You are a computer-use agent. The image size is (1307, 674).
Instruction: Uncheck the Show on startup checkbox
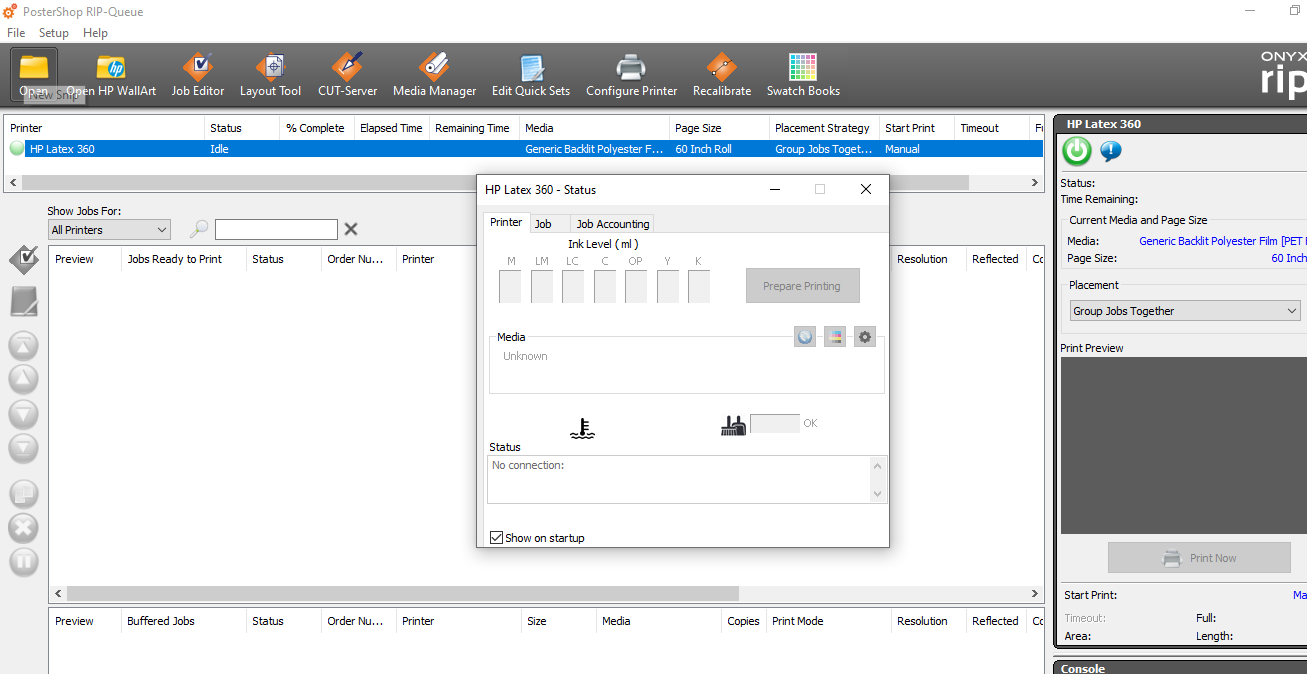click(x=497, y=538)
